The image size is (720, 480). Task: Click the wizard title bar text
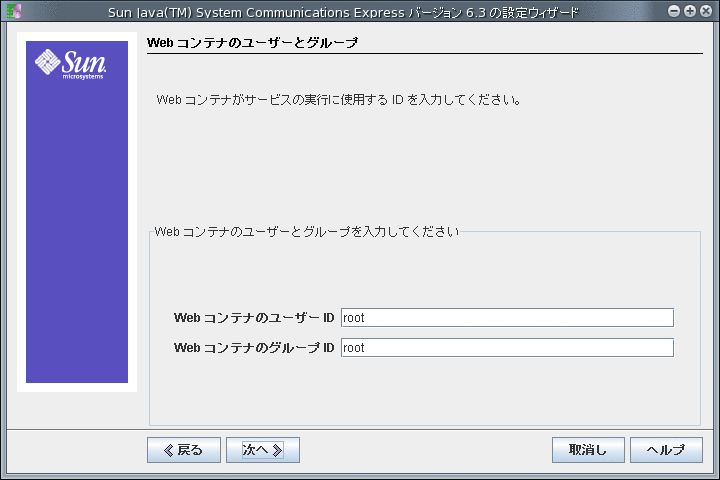click(343, 12)
